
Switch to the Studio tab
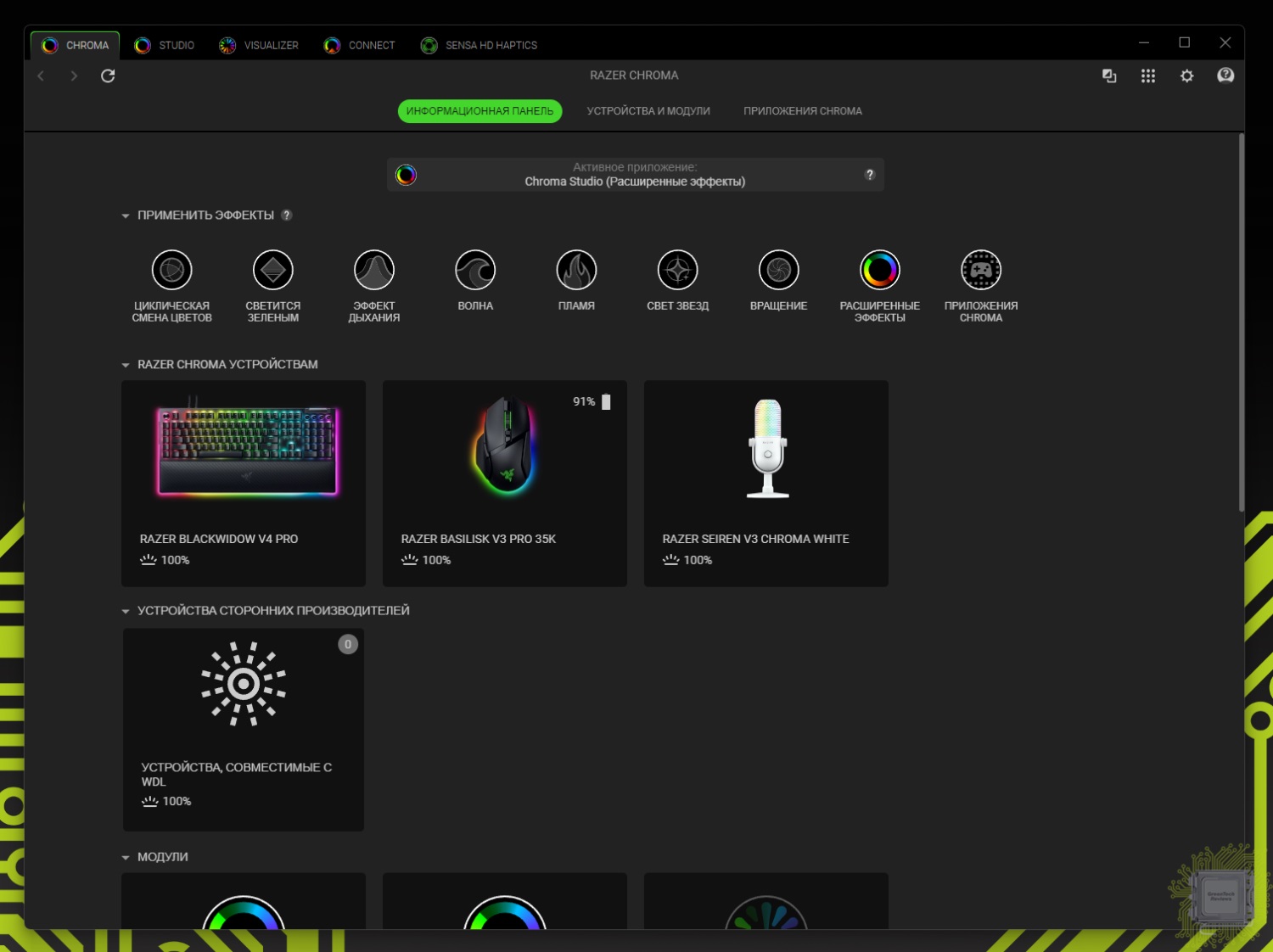pyautogui.click(x=165, y=45)
